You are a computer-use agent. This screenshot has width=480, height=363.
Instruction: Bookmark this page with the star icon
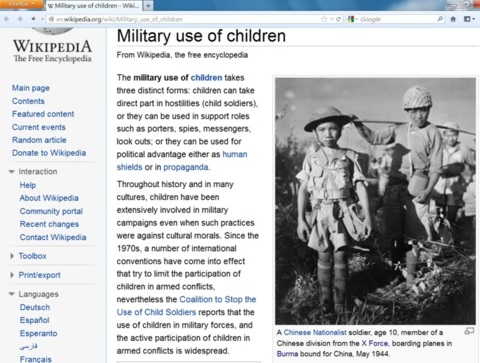324,19
